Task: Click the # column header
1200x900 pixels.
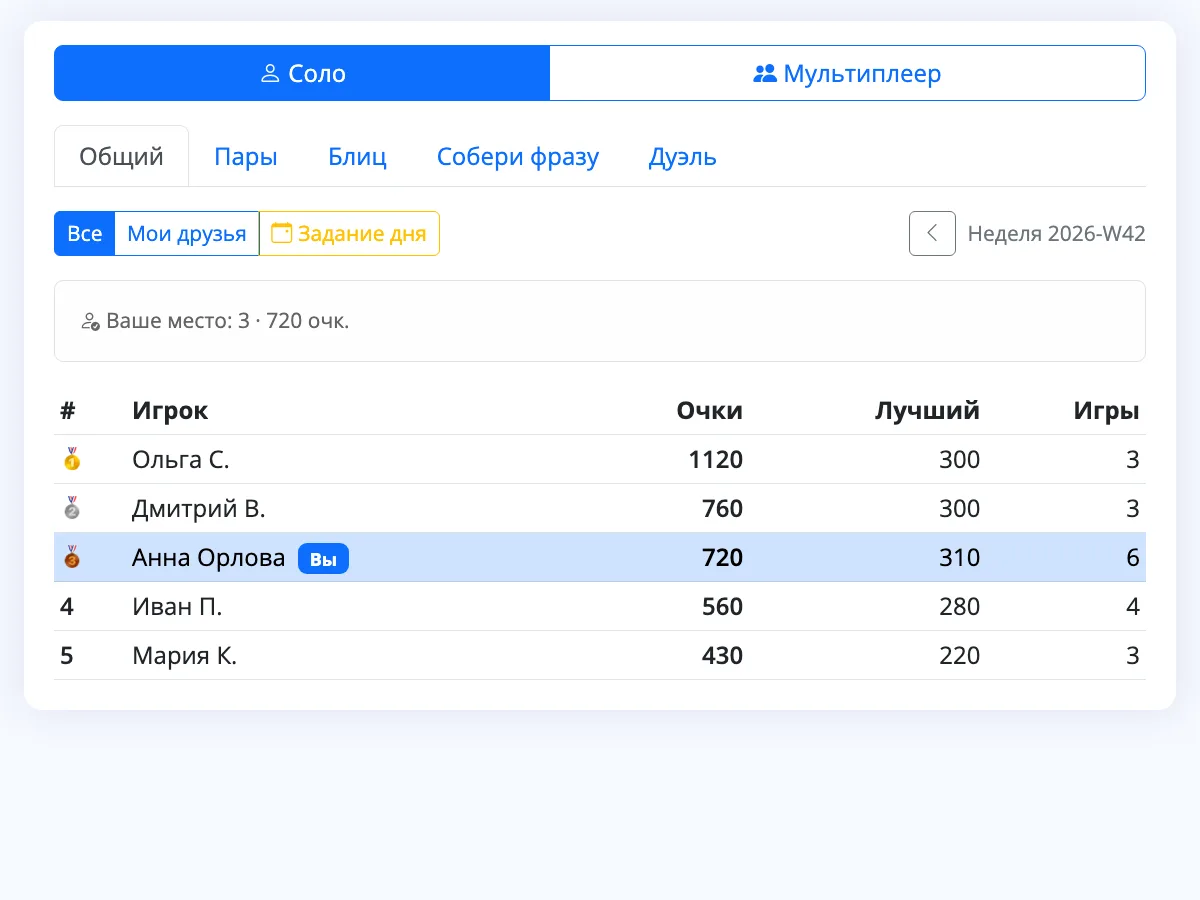Action: (x=68, y=410)
